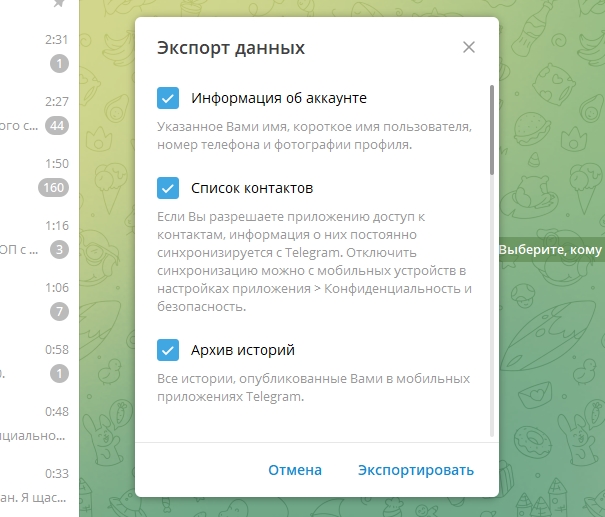Click the unread badge on the 2:31 chat
Viewport: 605px width, 517px height.
[x=60, y=63]
